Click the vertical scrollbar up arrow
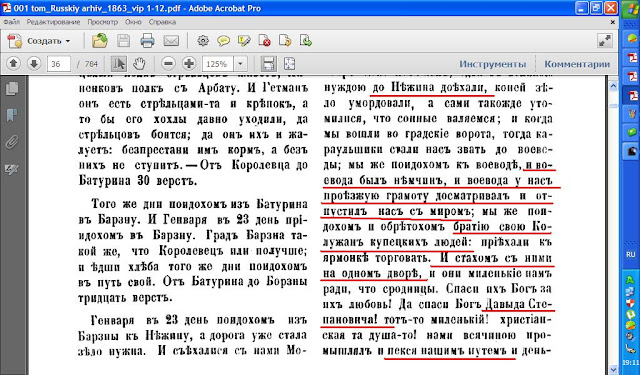640x375 pixels. click(613, 86)
